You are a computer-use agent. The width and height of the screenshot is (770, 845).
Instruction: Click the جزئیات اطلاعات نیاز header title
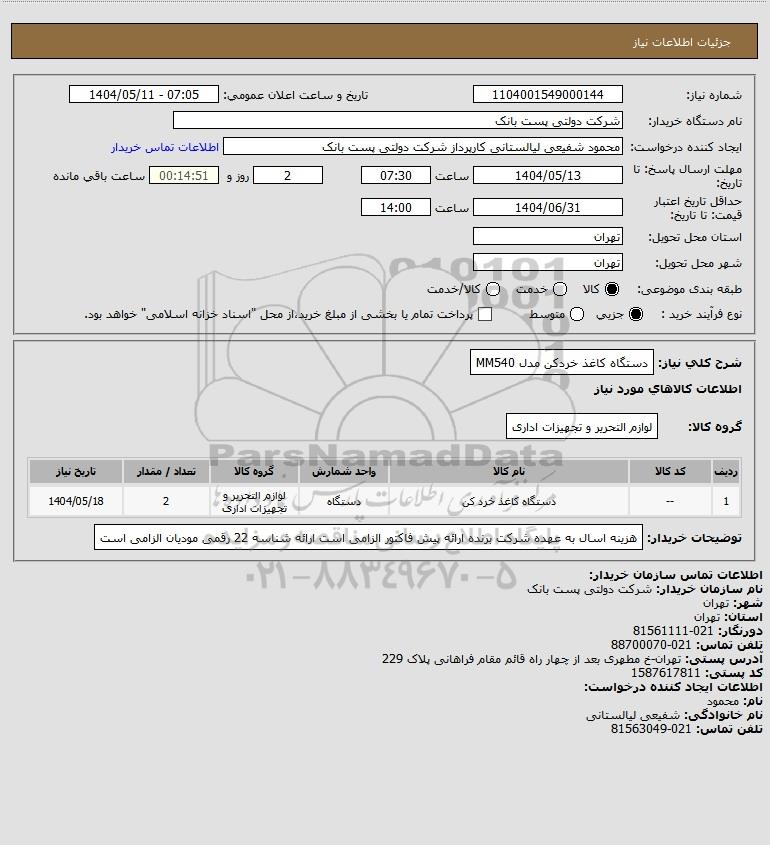[682, 42]
